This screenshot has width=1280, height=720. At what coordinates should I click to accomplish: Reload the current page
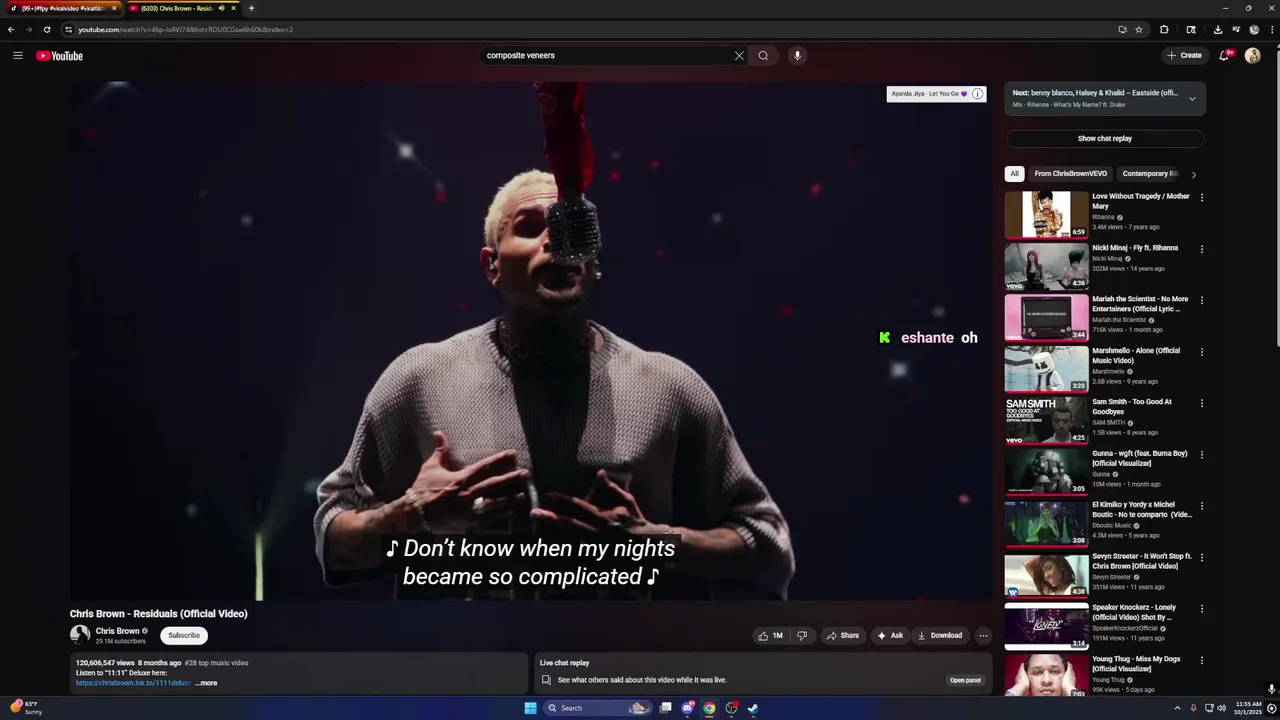coord(46,30)
